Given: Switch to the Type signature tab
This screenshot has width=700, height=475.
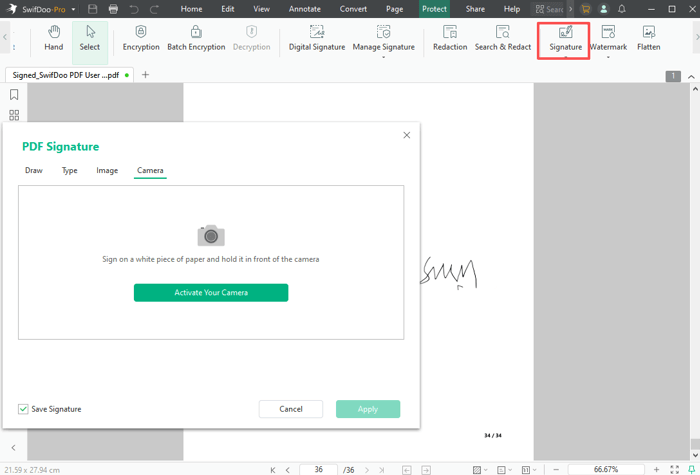Looking at the screenshot, I should click(x=69, y=171).
